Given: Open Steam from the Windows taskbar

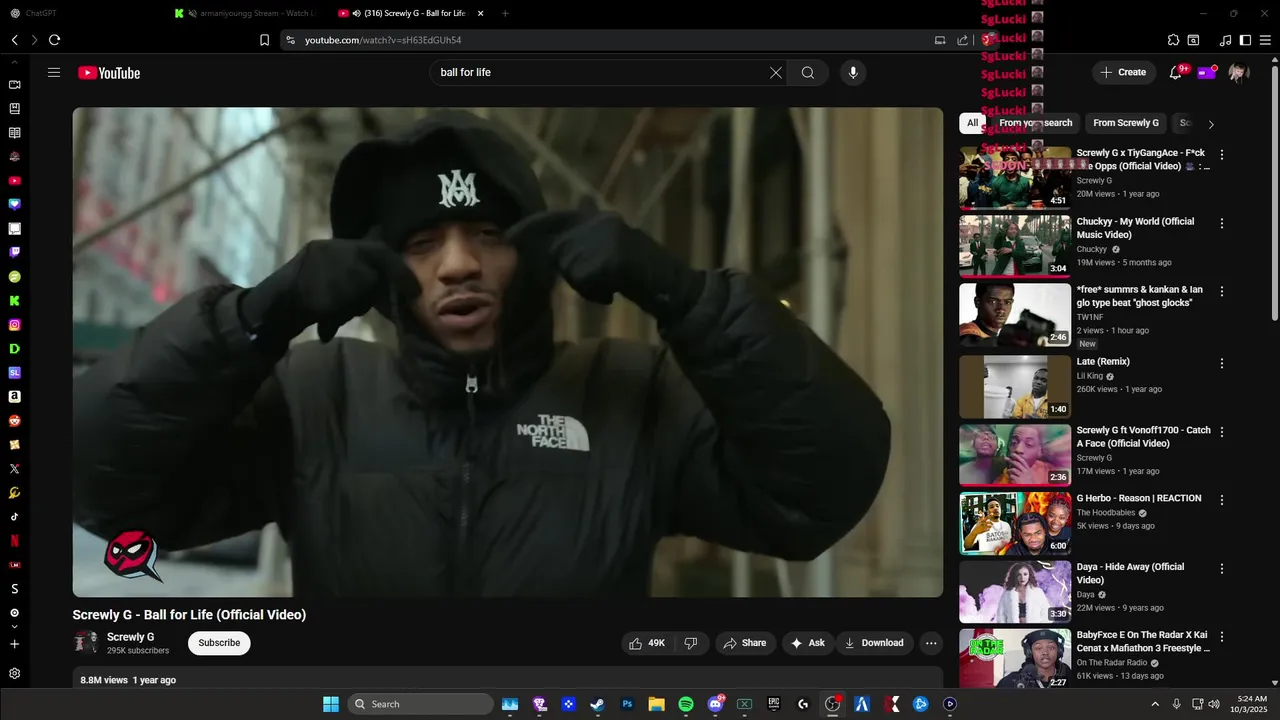Looking at the screenshot, I should pos(597,704).
